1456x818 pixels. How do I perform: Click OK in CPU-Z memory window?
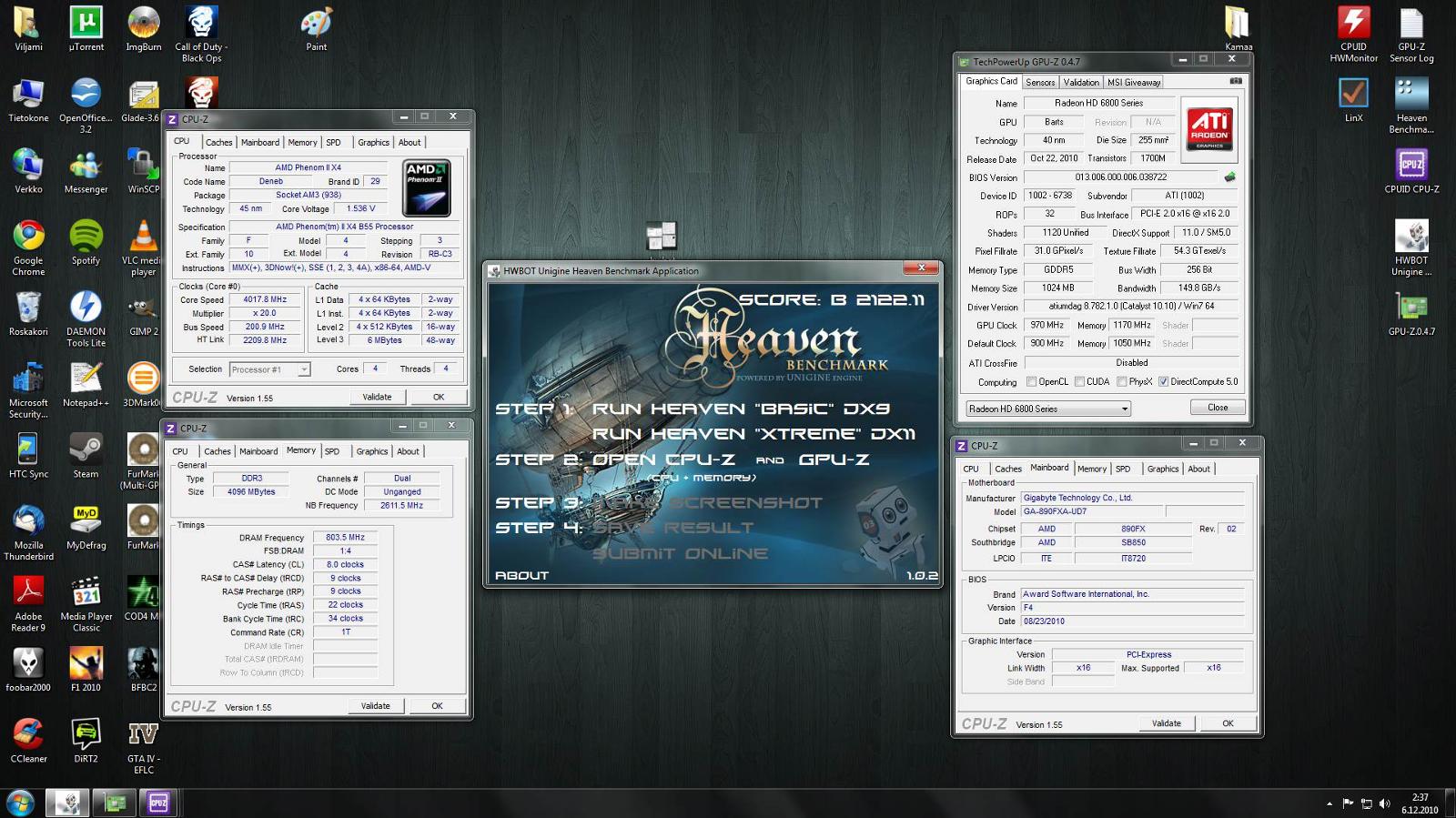437,706
